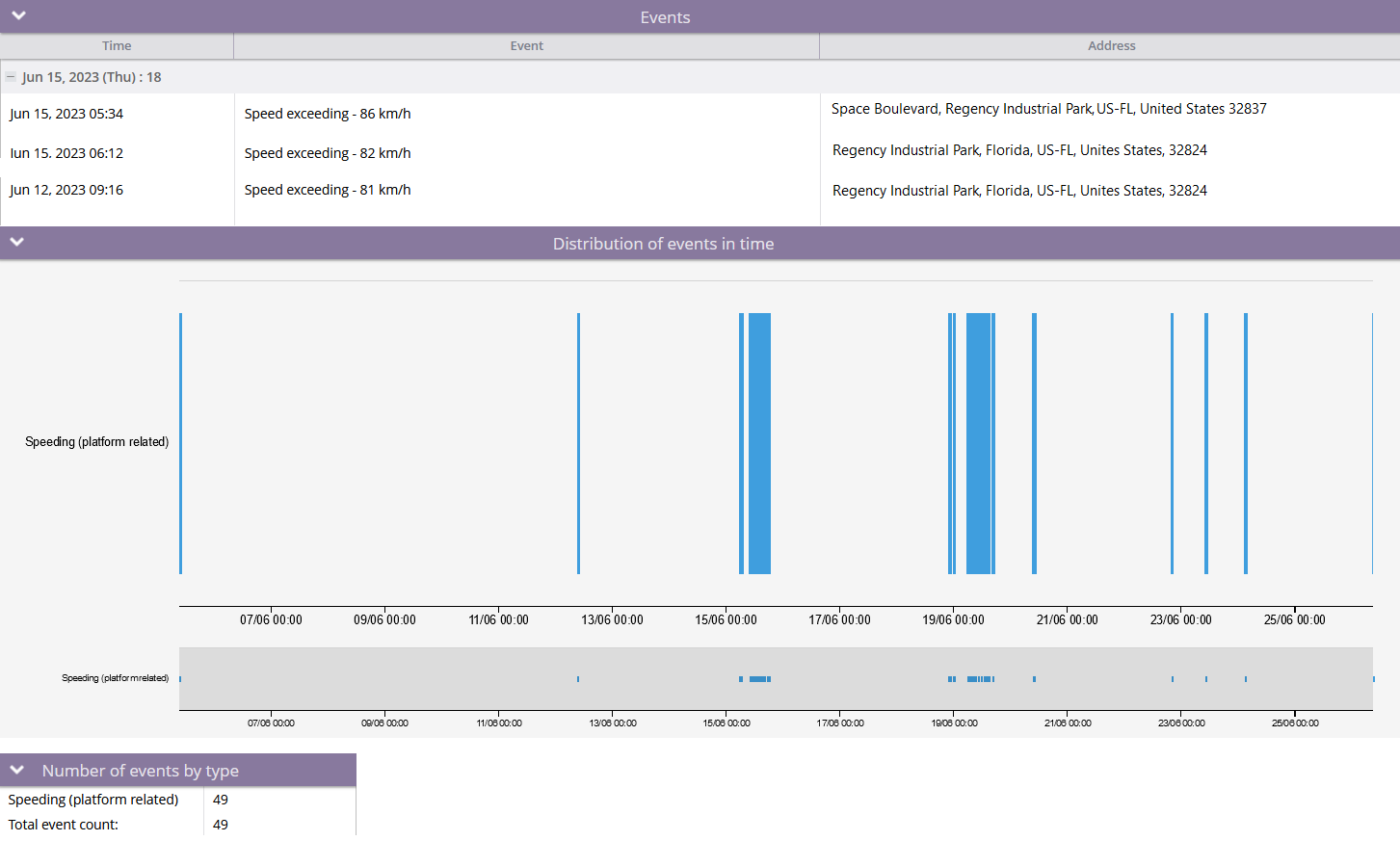Collapse the Jun 15, 2023 group row
The image size is (1400, 841).
(11, 77)
